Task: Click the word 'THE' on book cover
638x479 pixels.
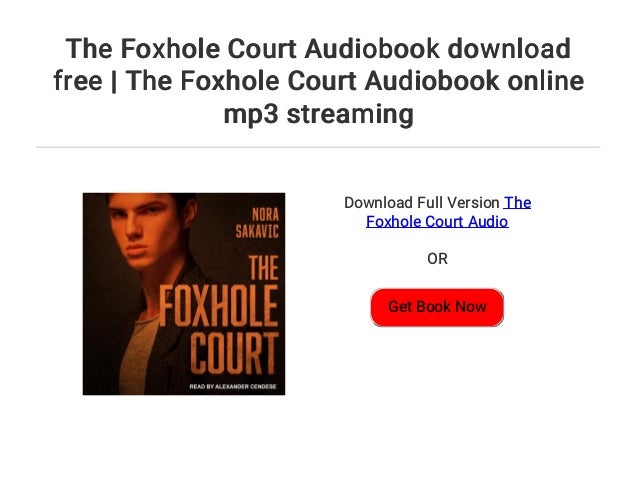Action: pos(264,268)
